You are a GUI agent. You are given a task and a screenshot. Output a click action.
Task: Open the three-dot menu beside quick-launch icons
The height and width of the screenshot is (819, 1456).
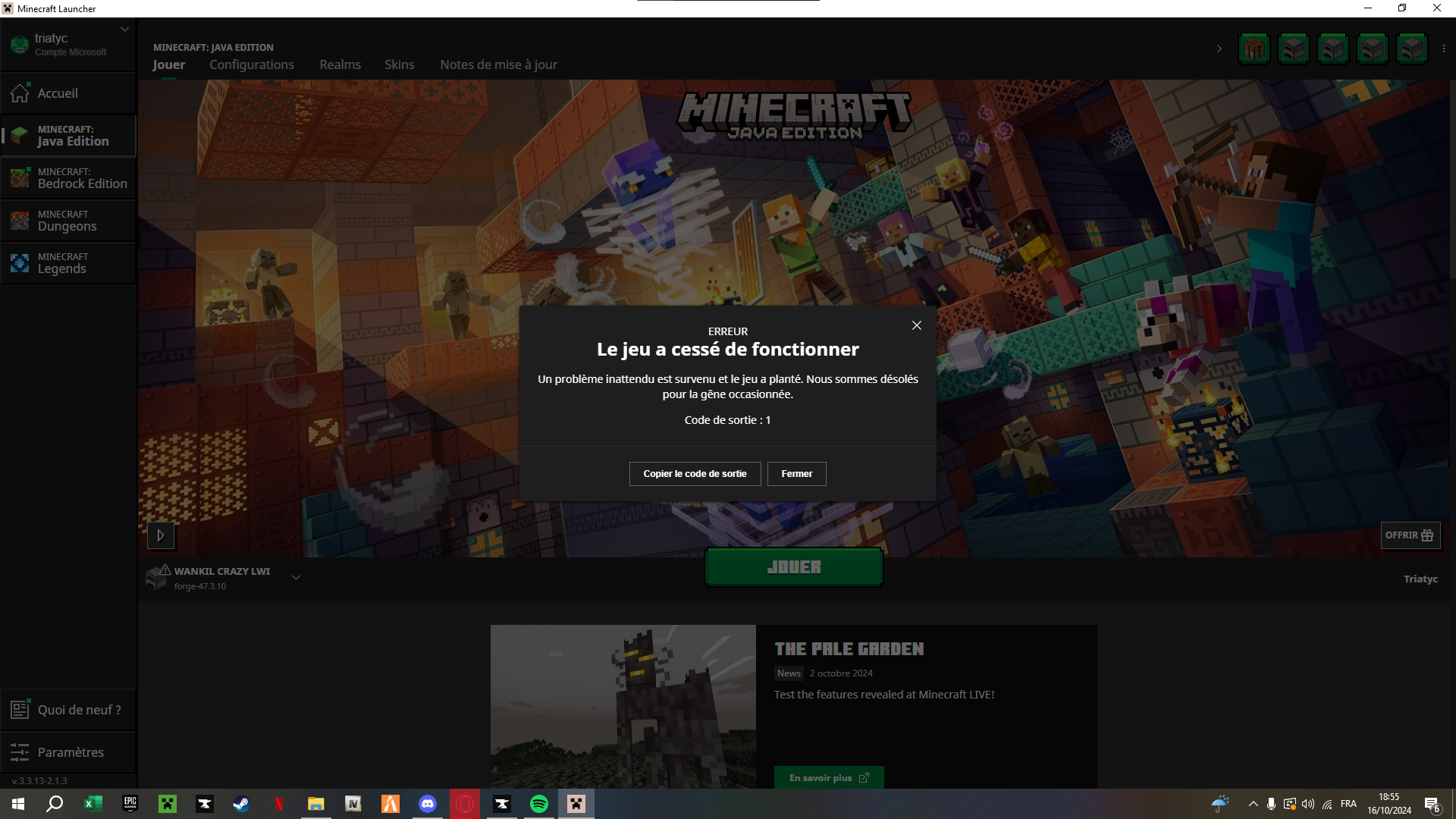(x=1443, y=49)
